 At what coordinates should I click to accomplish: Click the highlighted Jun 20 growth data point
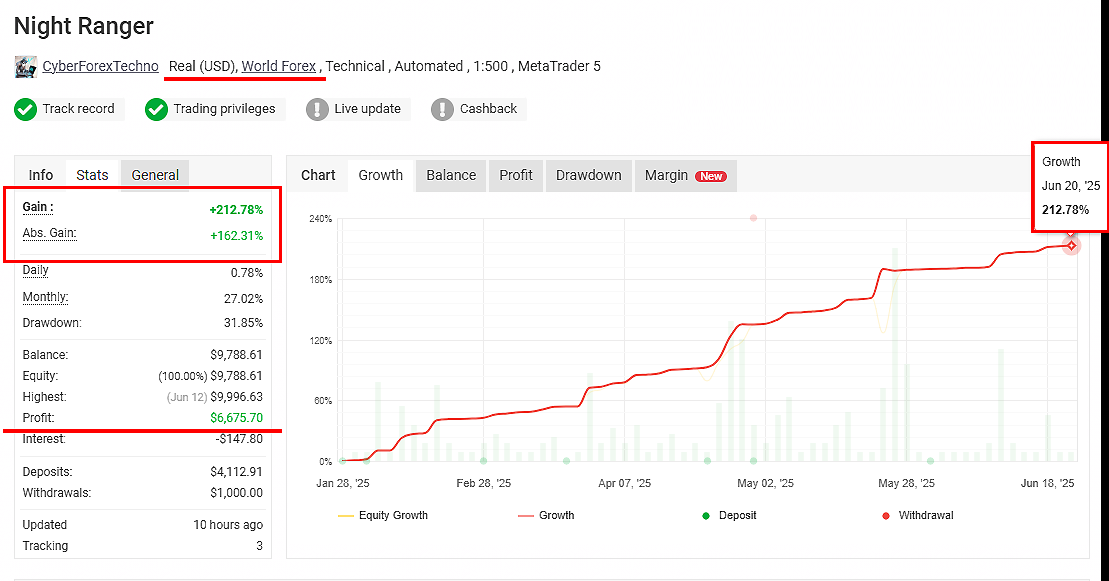[1072, 246]
